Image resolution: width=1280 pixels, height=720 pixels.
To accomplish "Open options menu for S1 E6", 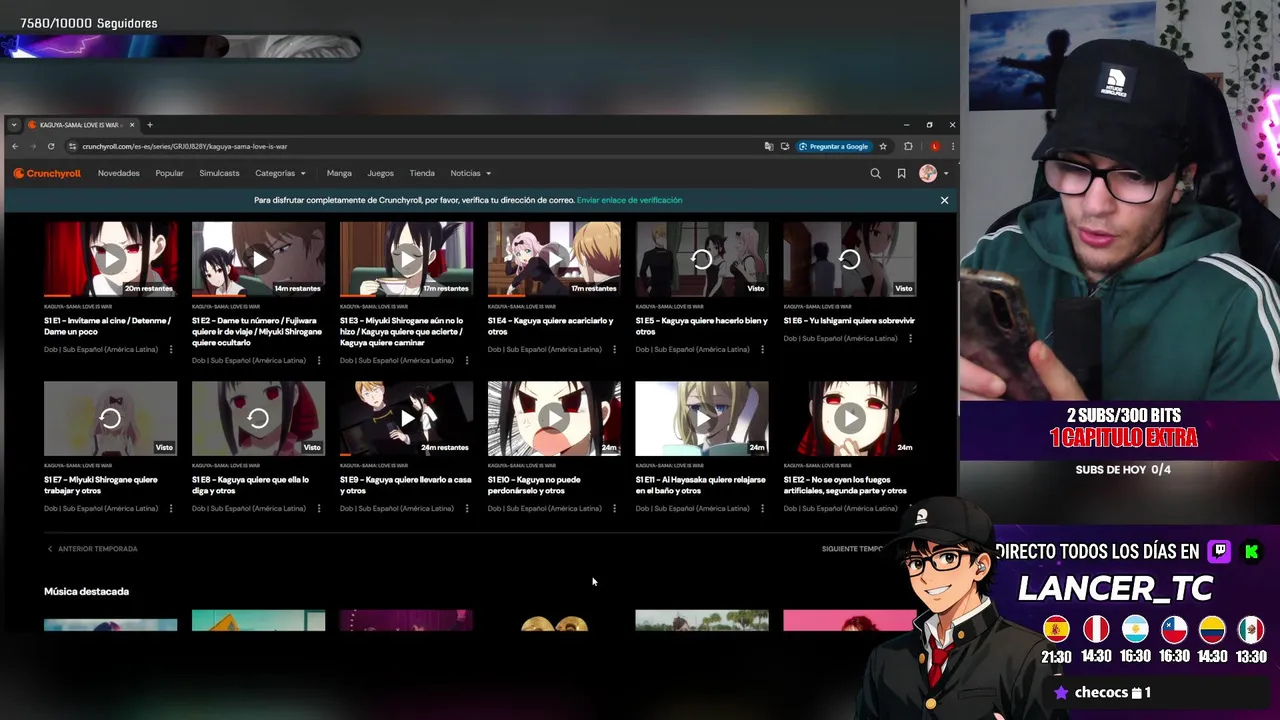I will click(910, 338).
